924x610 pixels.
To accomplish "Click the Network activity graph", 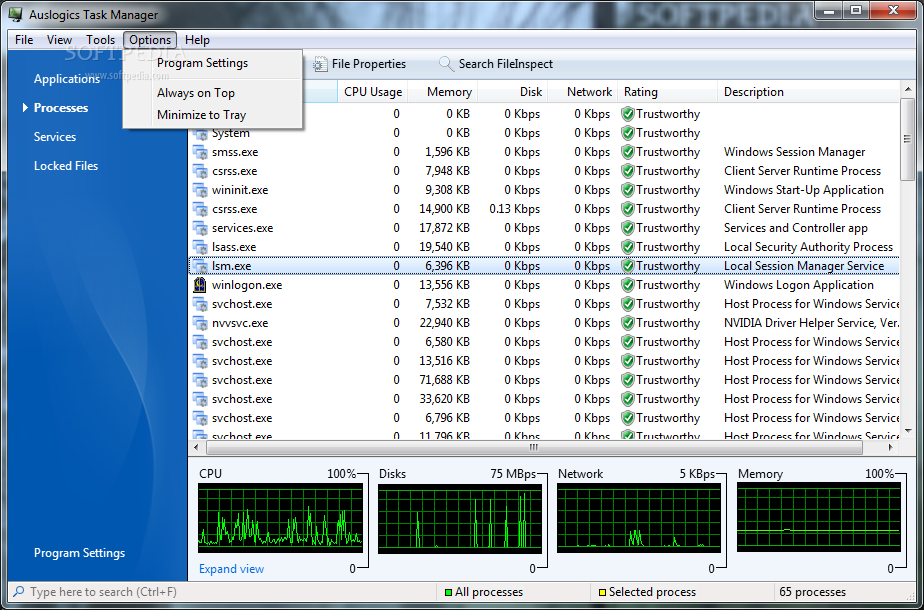I will (639, 518).
